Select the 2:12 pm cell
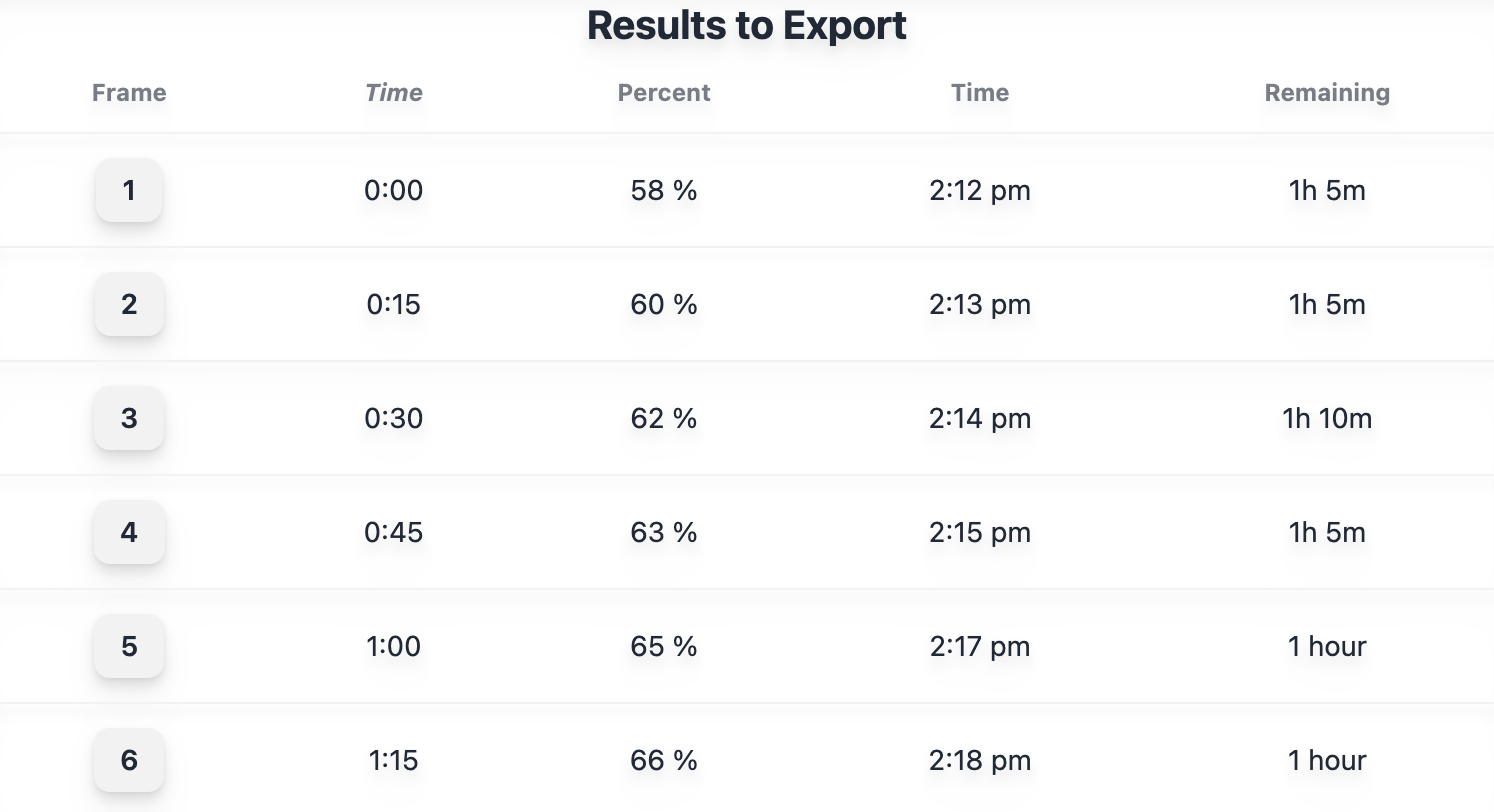 980,190
